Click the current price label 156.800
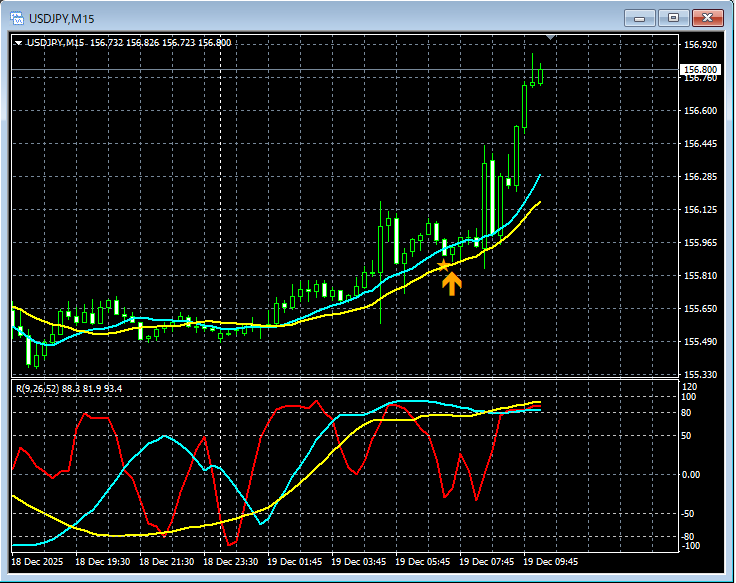The image size is (736, 583). [700, 70]
